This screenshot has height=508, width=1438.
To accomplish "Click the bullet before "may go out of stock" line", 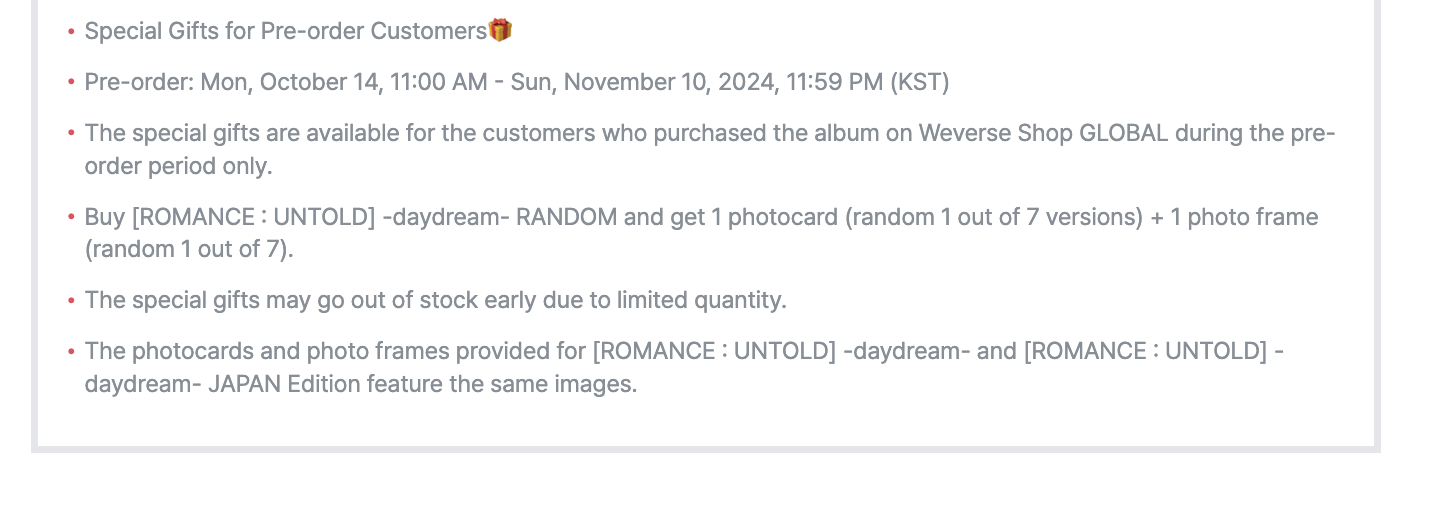I will tap(71, 301).
